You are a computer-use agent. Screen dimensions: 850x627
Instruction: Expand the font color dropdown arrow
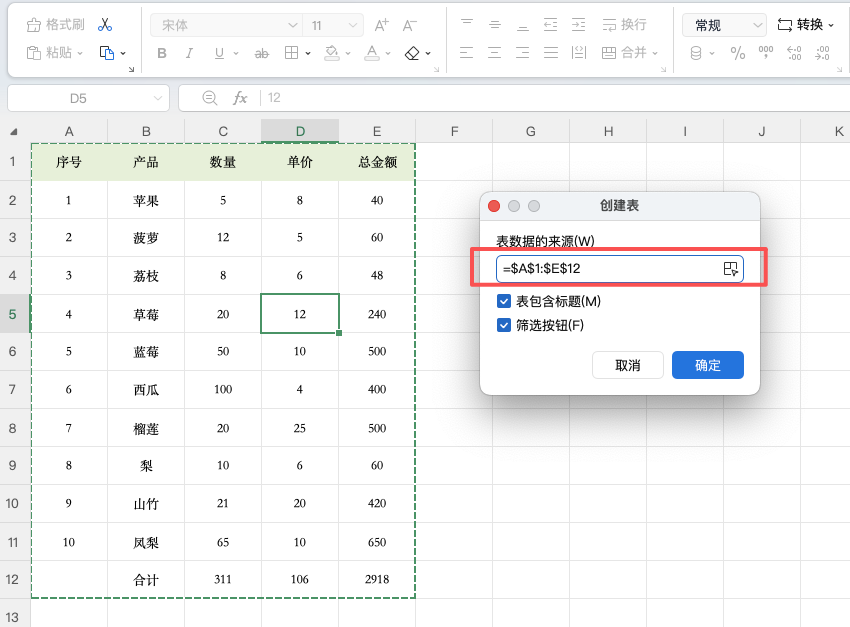tap(388, 53)
